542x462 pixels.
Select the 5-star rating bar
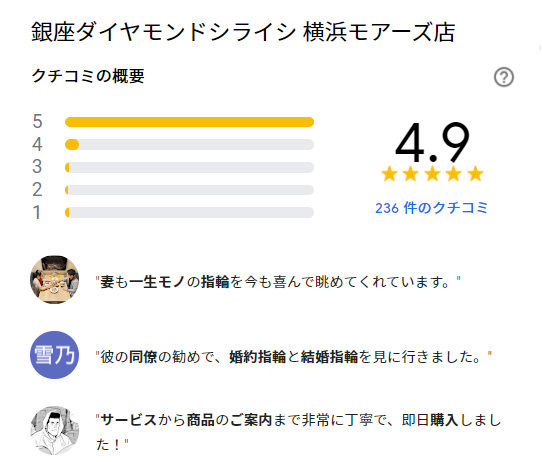click(189, 122)
